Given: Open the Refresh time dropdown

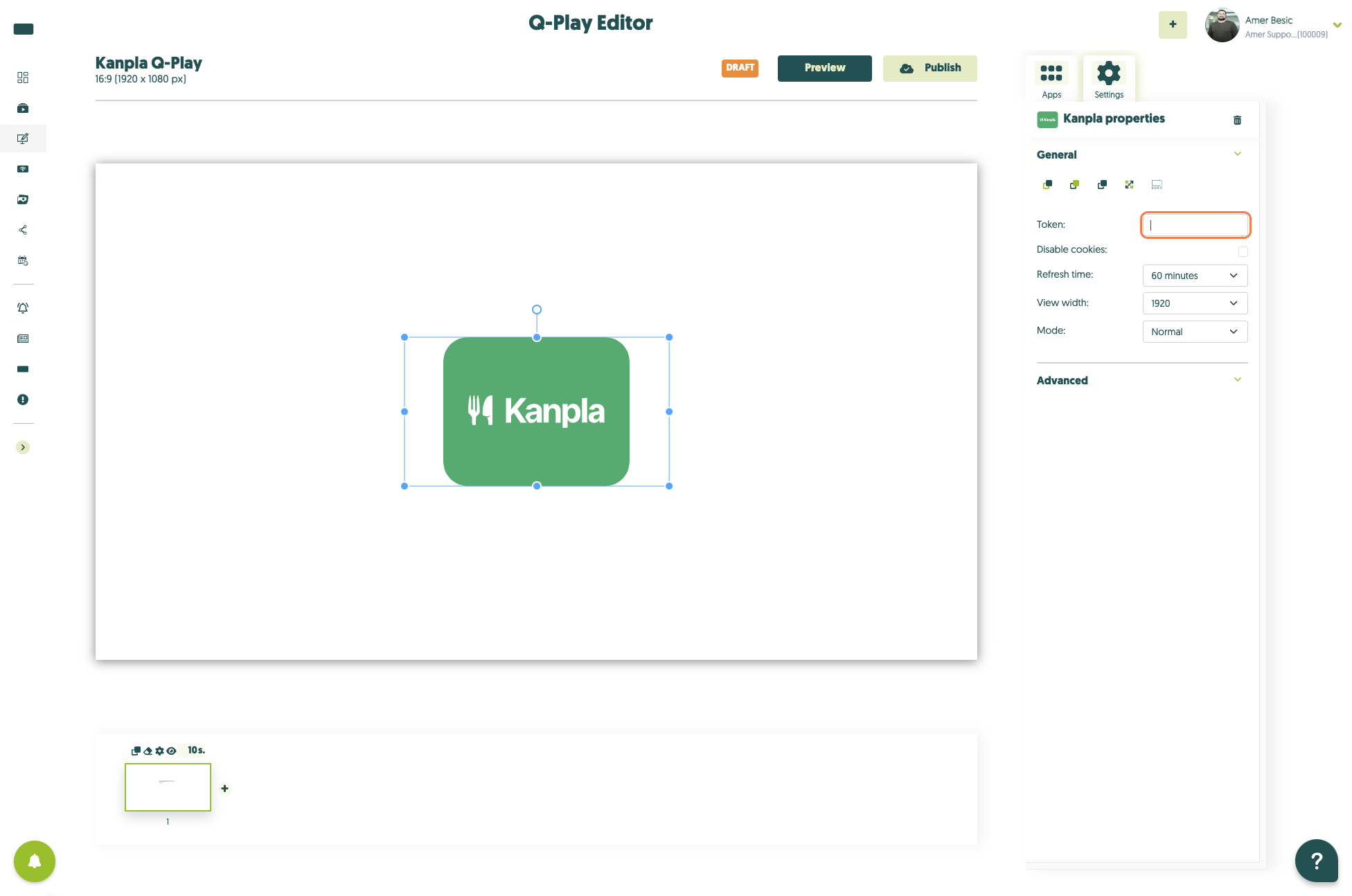Looking at the screenshot, I should [1195, 276].
